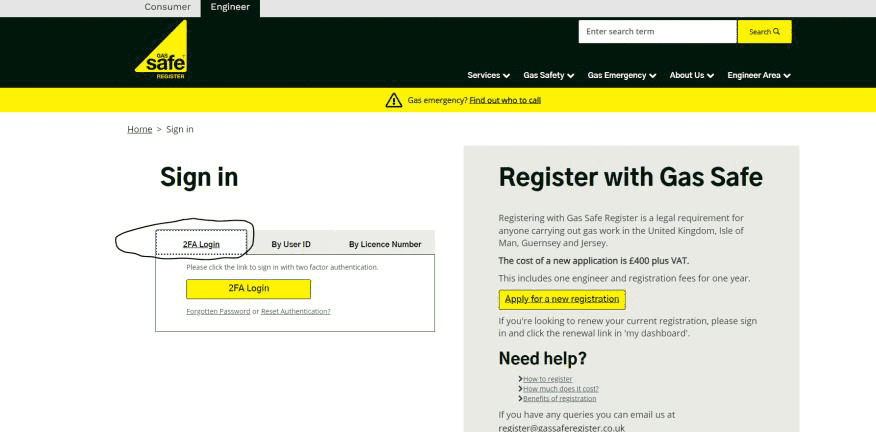Follow the Find out who to call link

[505, 101]
